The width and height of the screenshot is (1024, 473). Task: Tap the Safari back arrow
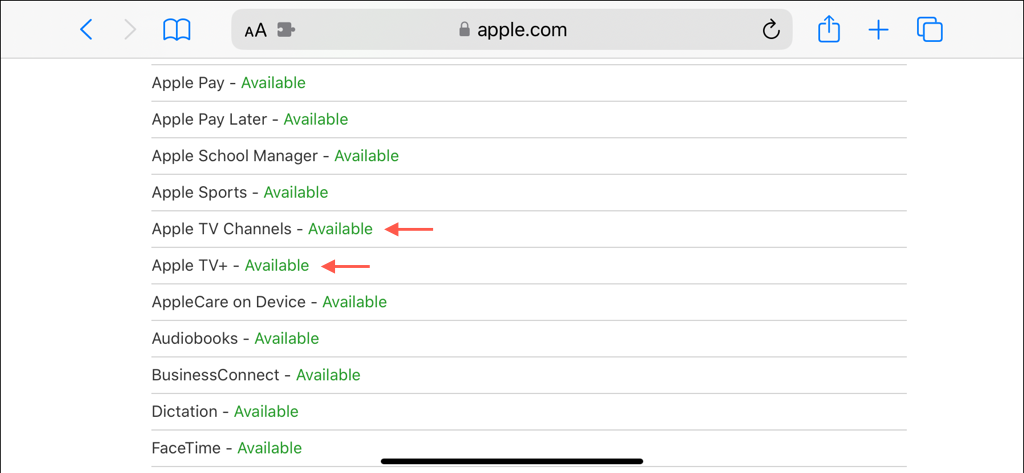(86, 30)
